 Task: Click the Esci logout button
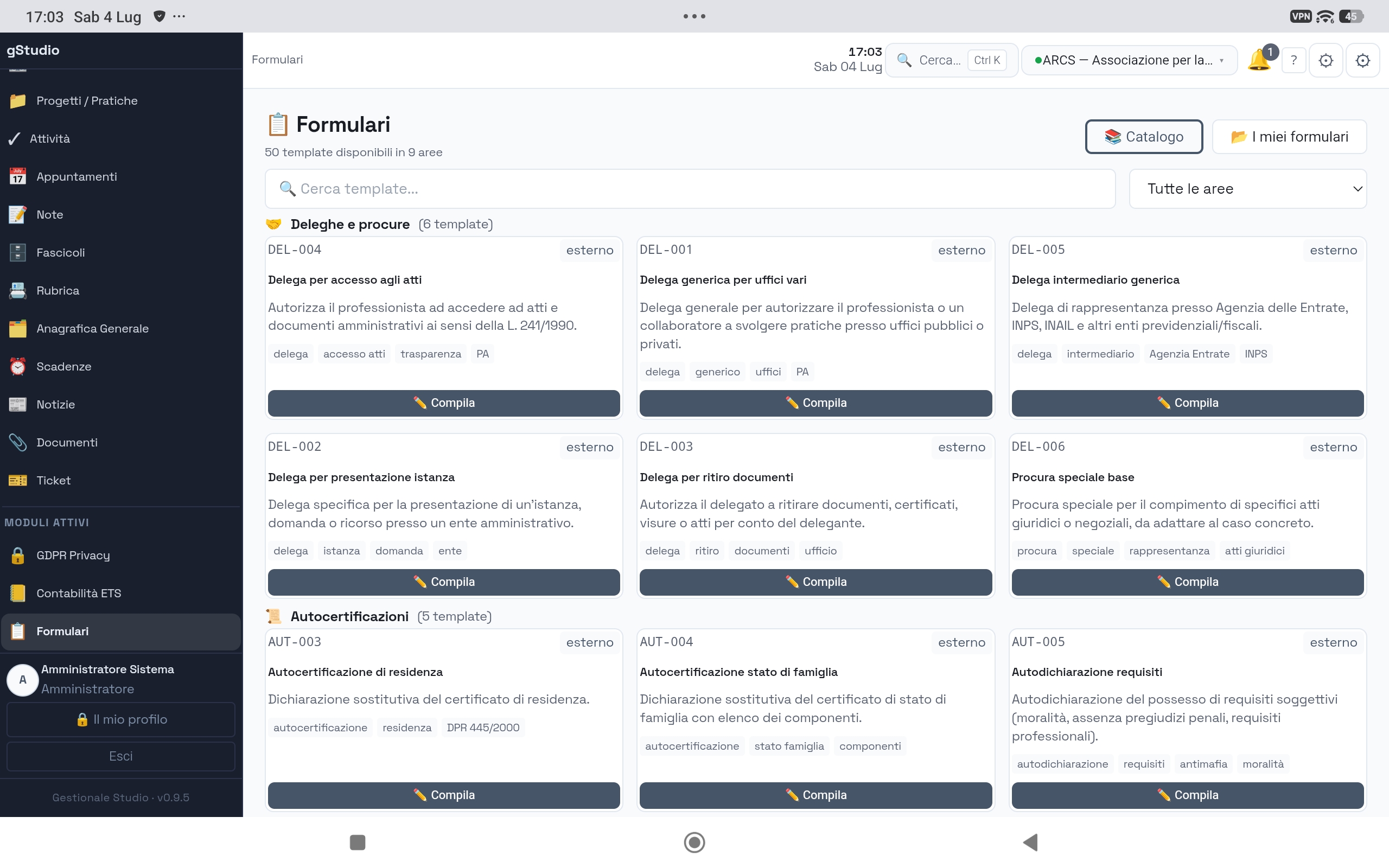click(x=120, y=756)
